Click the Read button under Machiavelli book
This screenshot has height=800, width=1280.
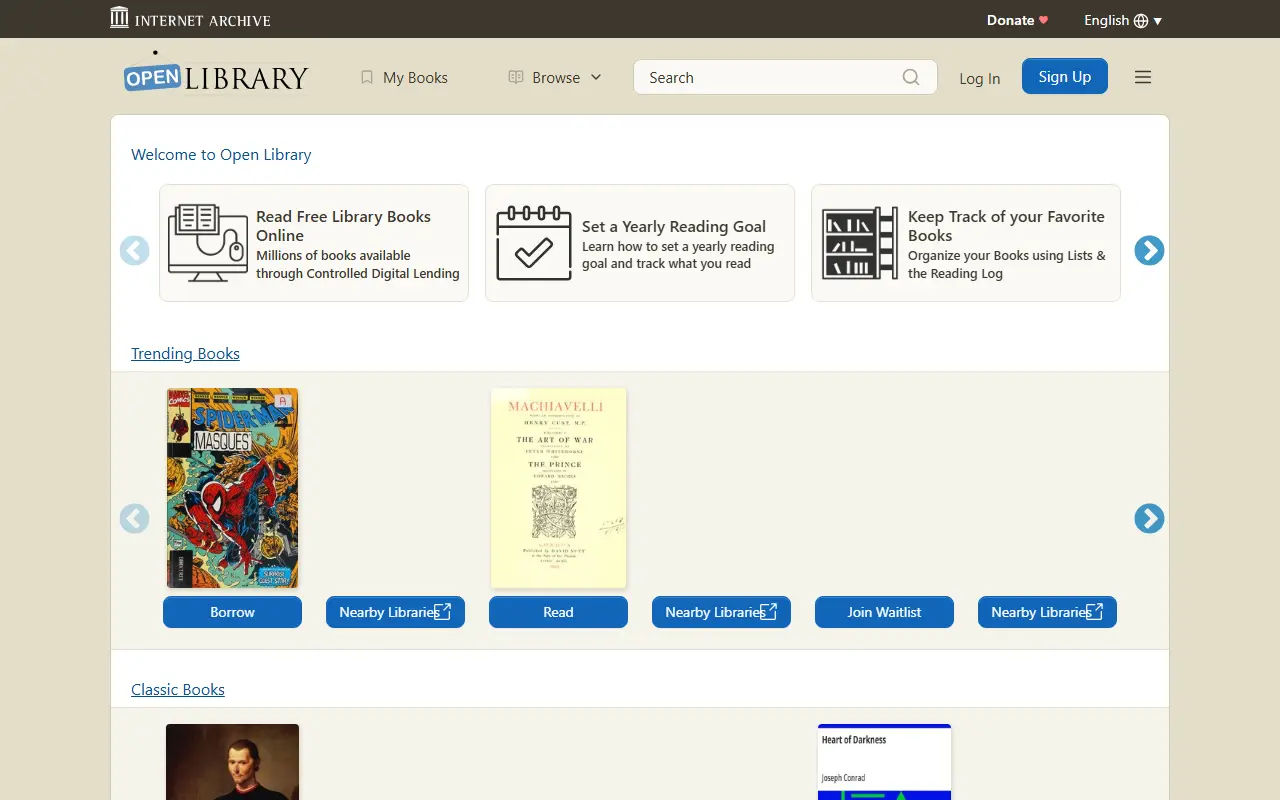(558, 612)
